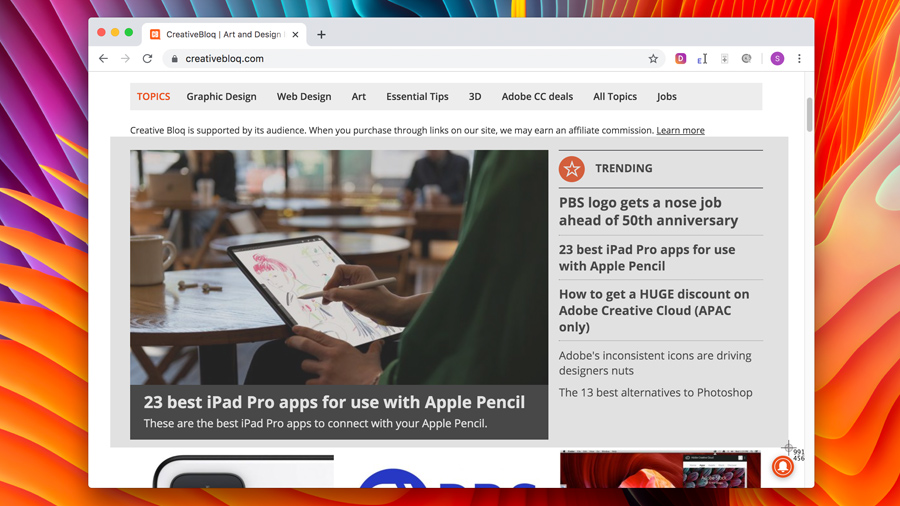Viewport: 900px width, 506px height.
Task: Open the purple S profile avatar
Action: [x=777, y=59]
